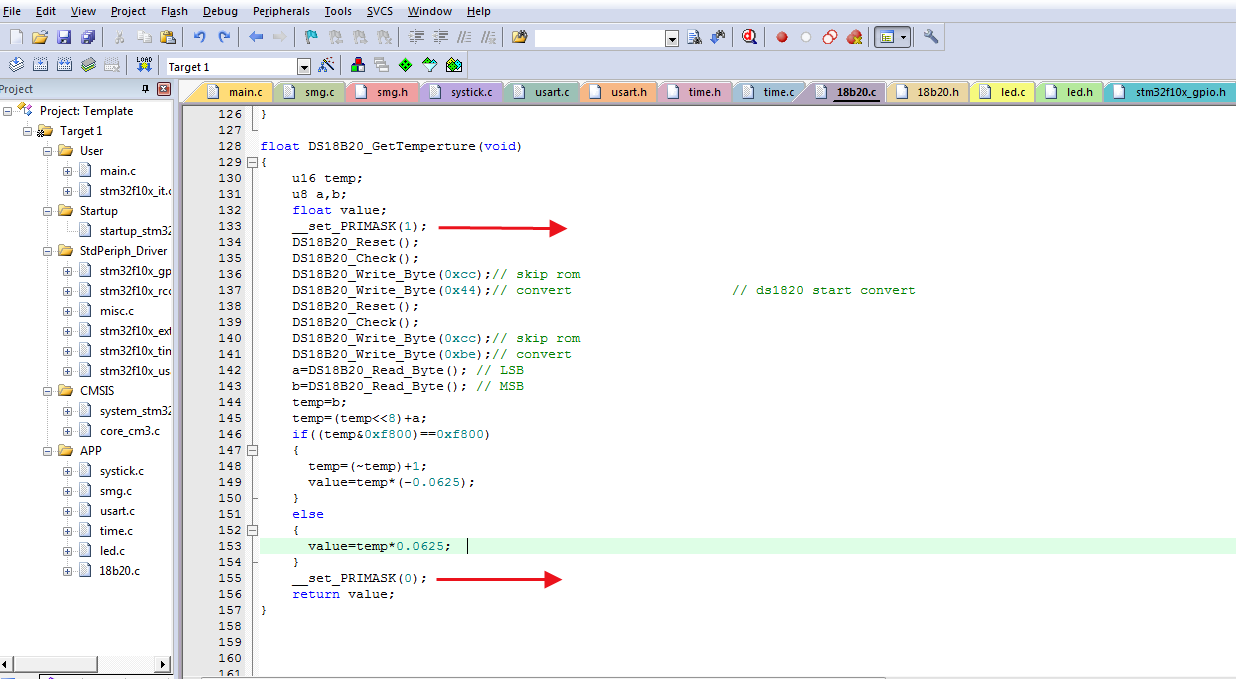The width and height of the screenshot is (1236, 679).
Task: Close the Project panel
Action: (x=164, y=89)
